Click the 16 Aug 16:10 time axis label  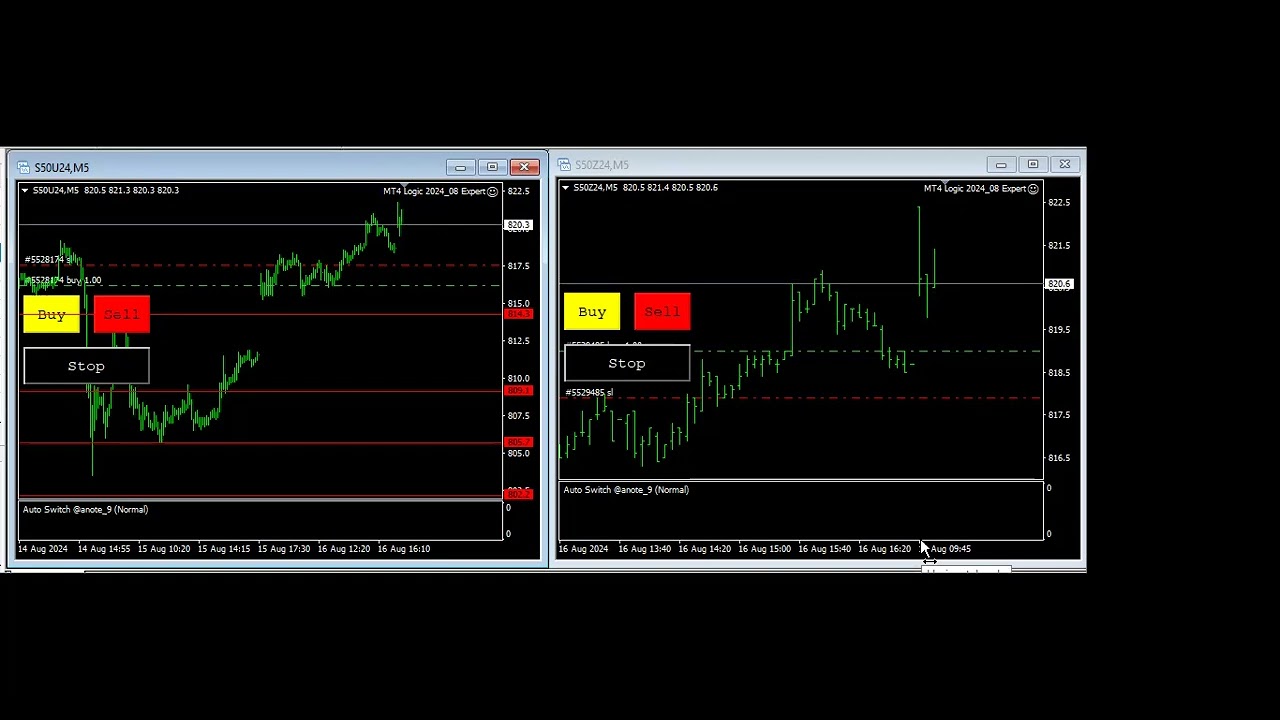point(404,549)
